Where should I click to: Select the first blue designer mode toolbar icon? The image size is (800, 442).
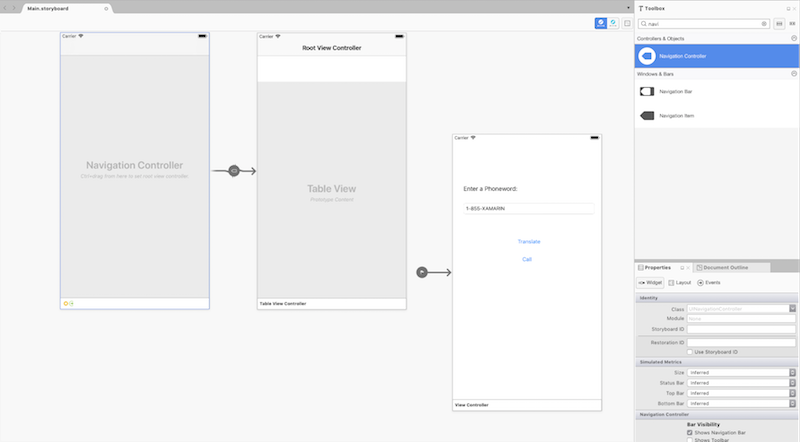point(601,23)
